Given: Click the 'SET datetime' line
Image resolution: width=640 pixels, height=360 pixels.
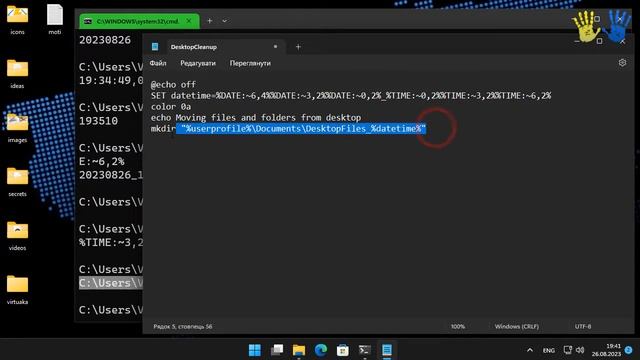Looking at the screenshot, I should (x=351, y=96).
